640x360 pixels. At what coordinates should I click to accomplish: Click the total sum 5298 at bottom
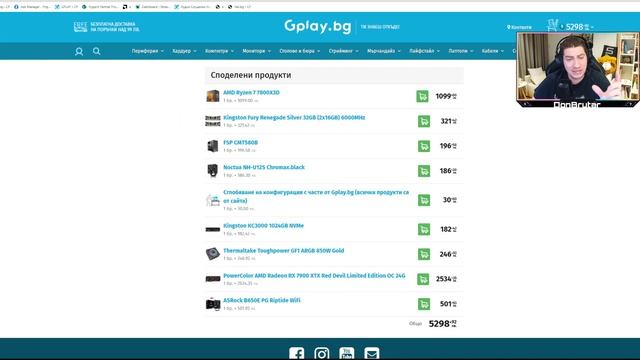[x=442, y=324]
